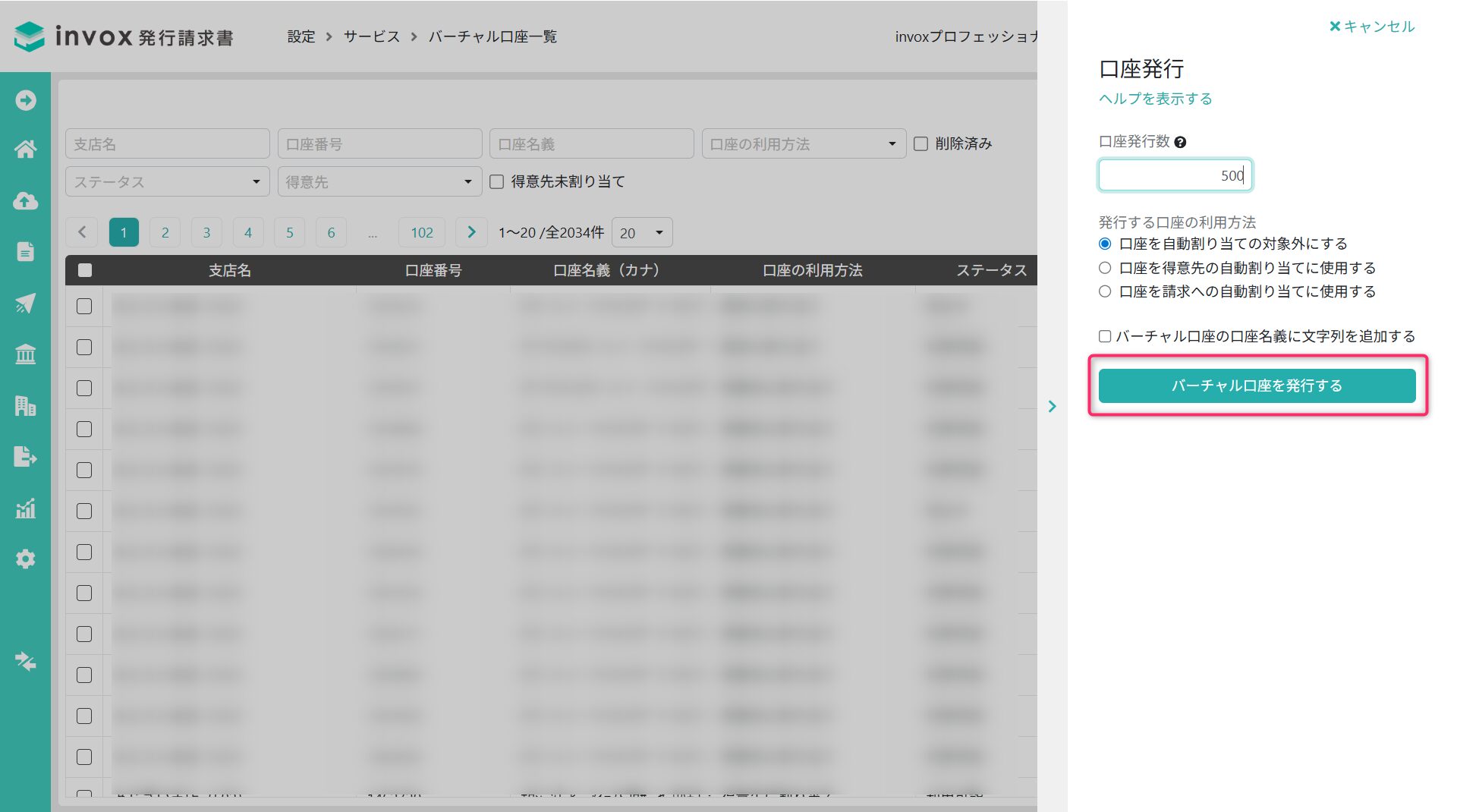Click the document icon in sidebar

click(x=25, y=251)
